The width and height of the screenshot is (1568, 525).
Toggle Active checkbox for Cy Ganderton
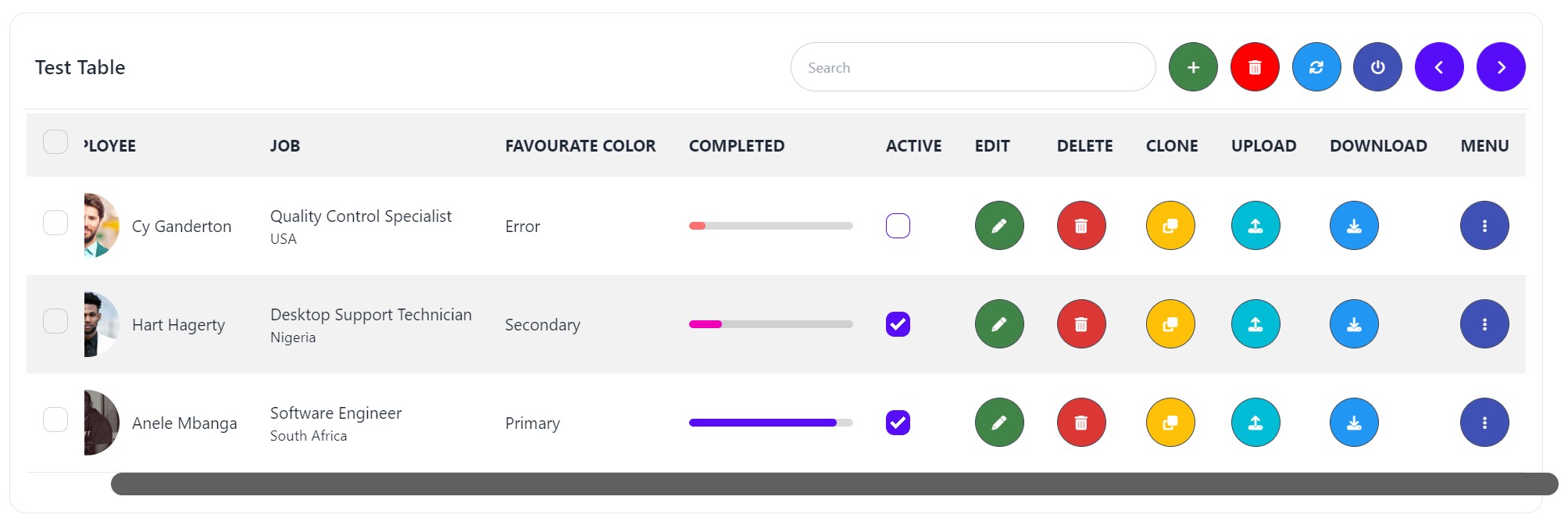[x=898, y=226]
